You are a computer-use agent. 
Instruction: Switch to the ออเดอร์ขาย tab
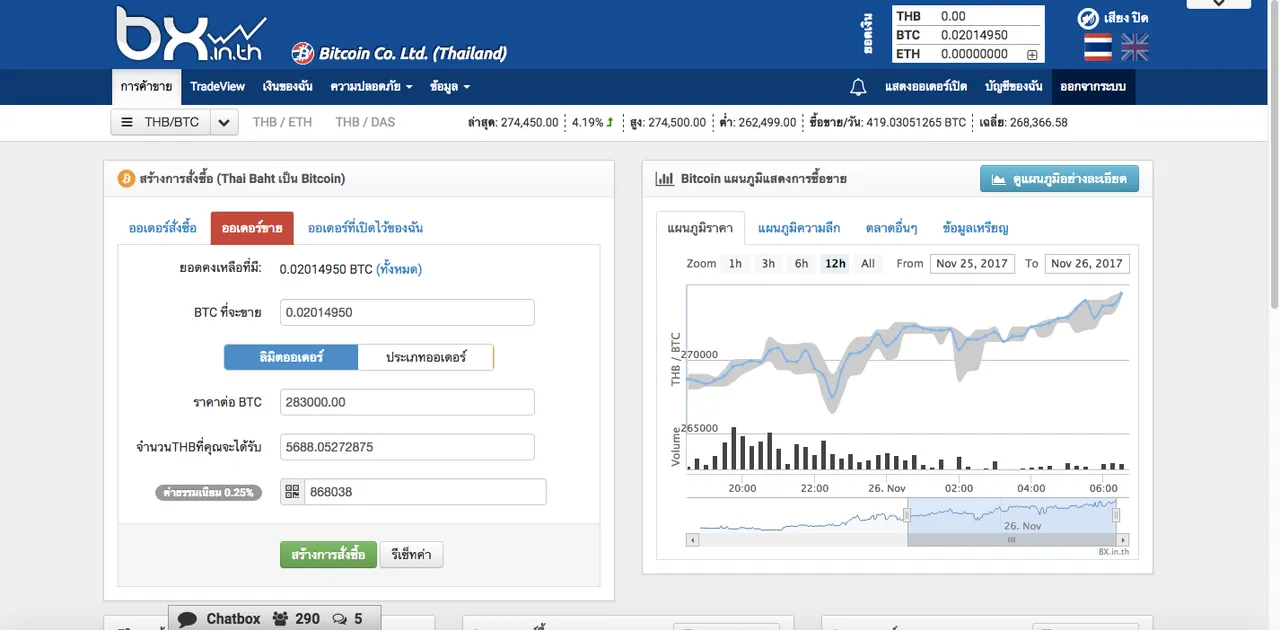coord(252,228)
